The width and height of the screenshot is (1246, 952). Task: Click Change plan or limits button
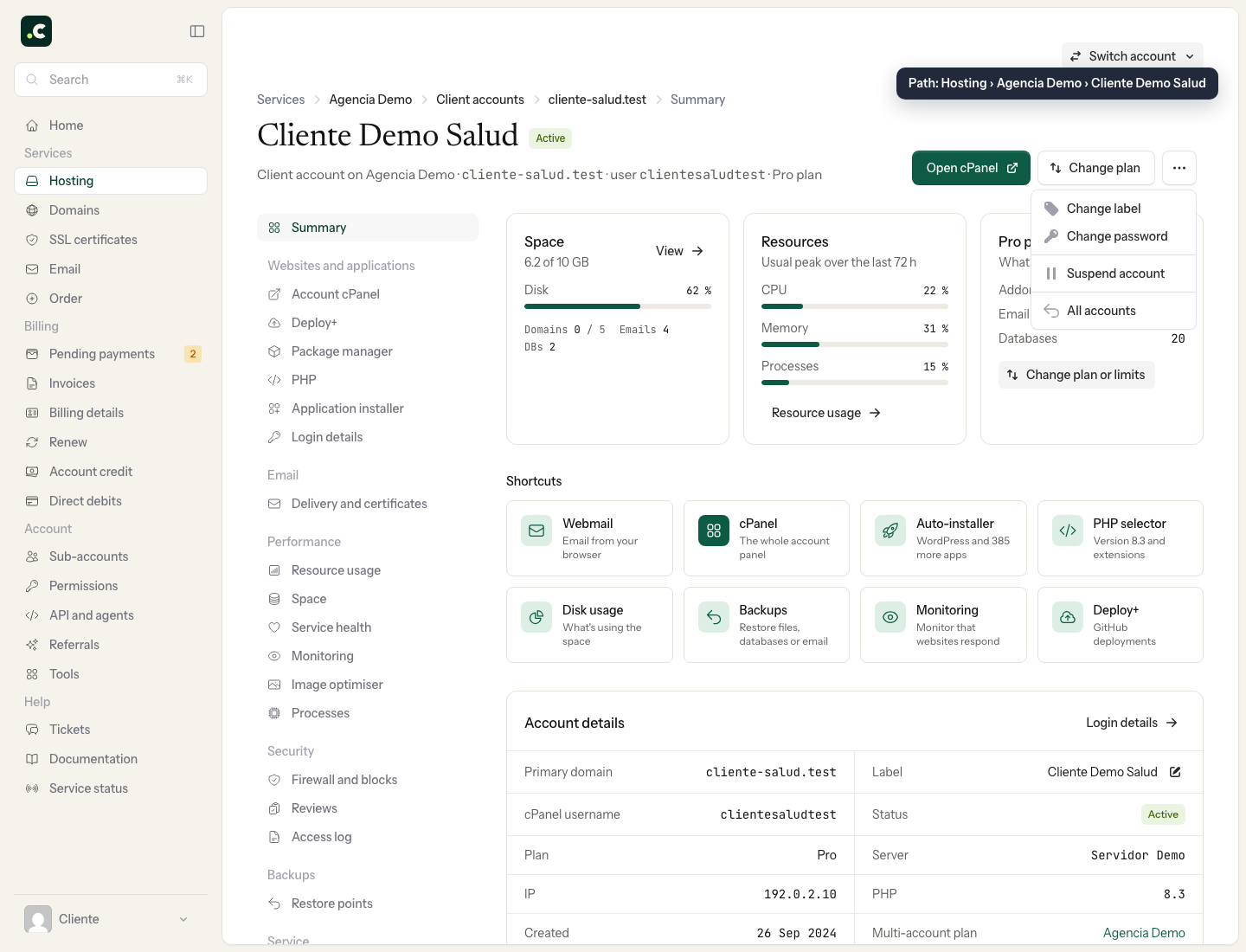[x=1076, y=375]
